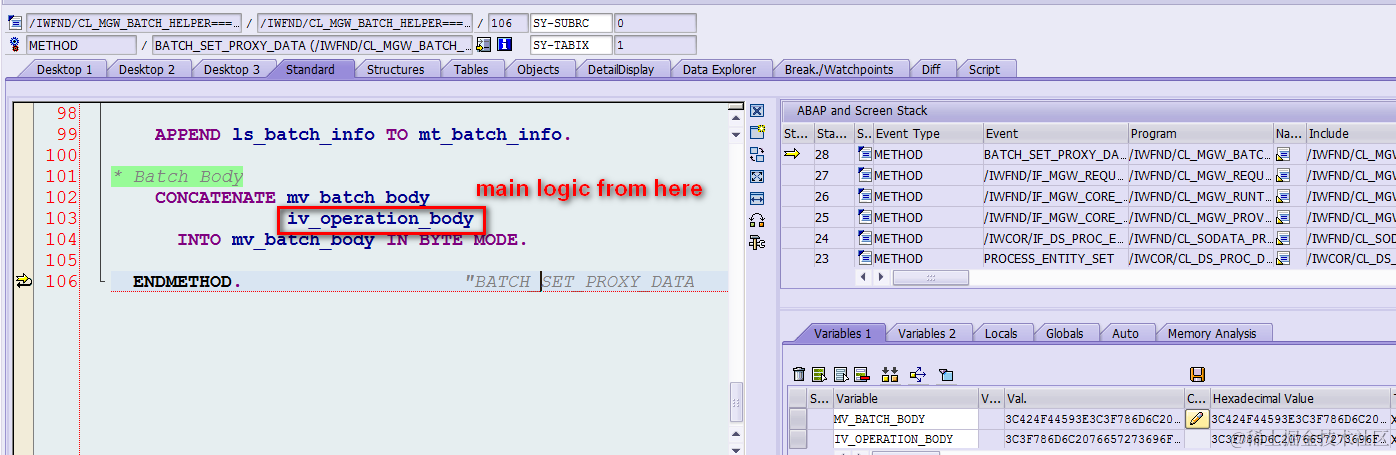Open navigation icon for stack row 27
The height and width of the screenshot is (455, 1396).
[1282, 175]
